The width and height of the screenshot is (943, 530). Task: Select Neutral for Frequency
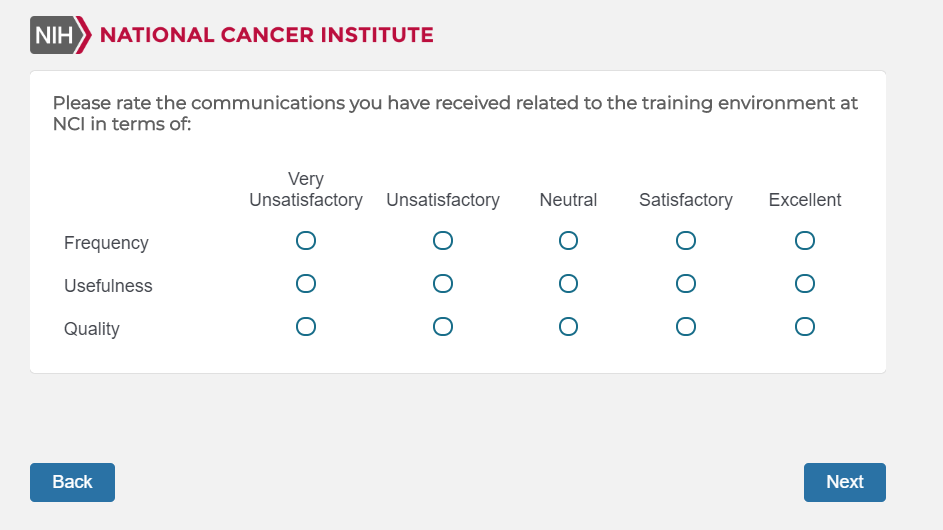pyautogui.click(x=568, y=241)
